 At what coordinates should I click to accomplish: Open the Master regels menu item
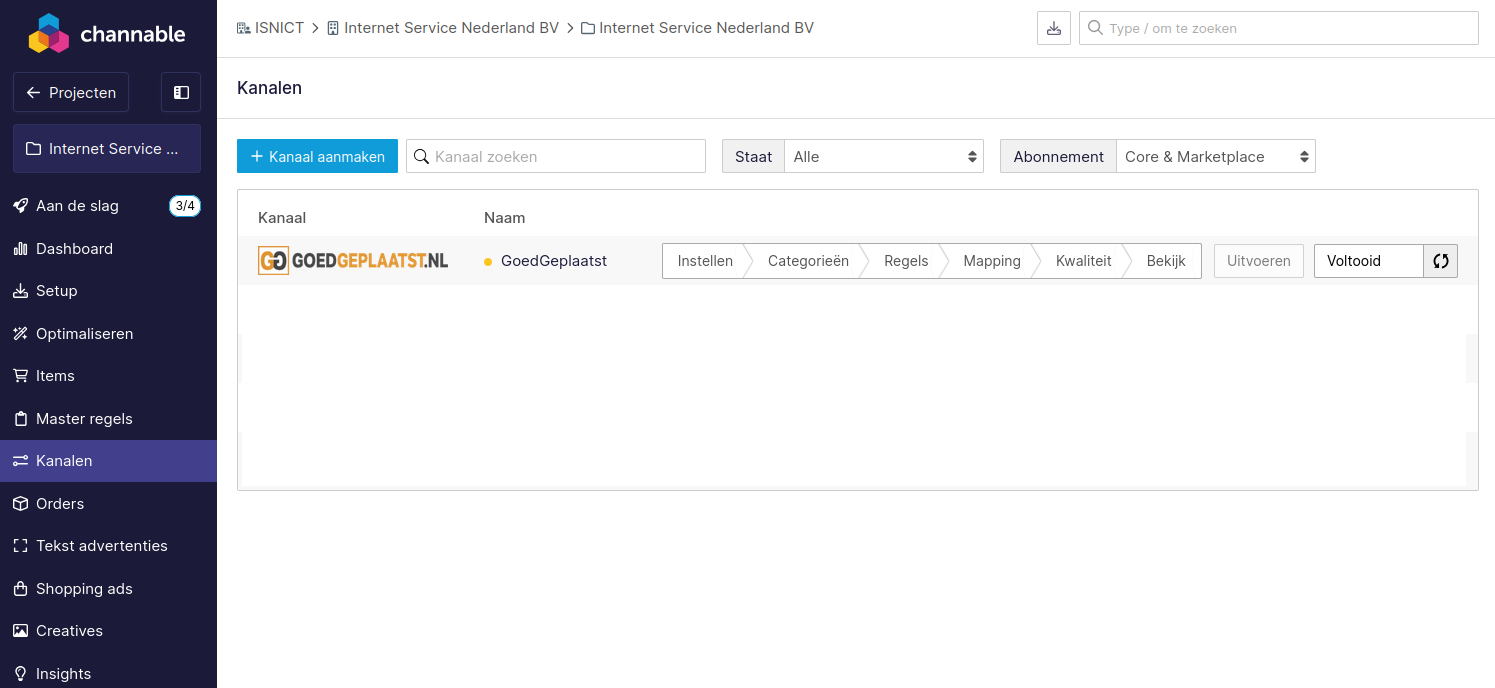coord(84,419)
